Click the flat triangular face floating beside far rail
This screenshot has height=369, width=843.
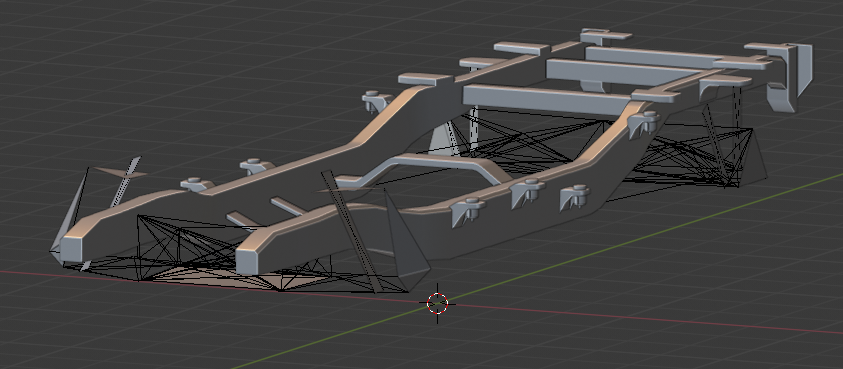(x=119, y=173)
